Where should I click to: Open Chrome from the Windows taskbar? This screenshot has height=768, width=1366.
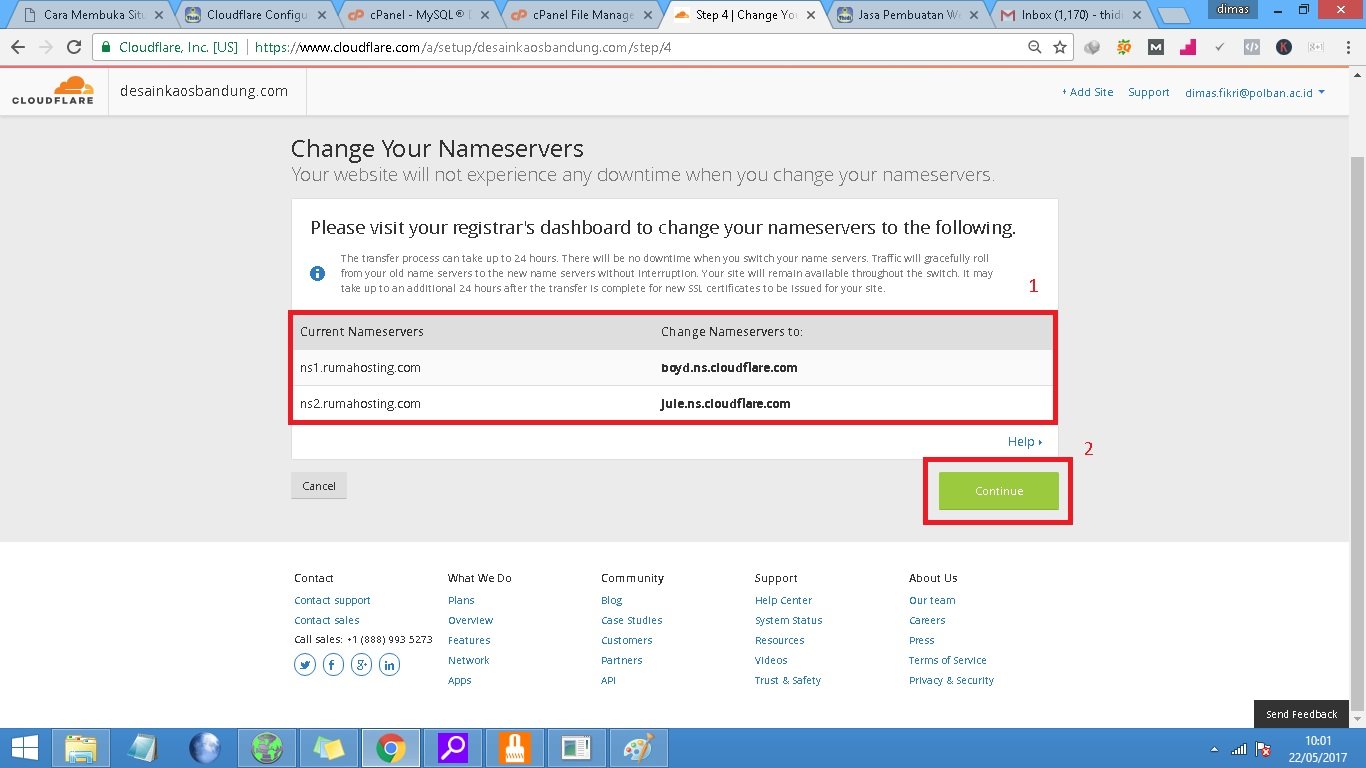click(390, 748)
